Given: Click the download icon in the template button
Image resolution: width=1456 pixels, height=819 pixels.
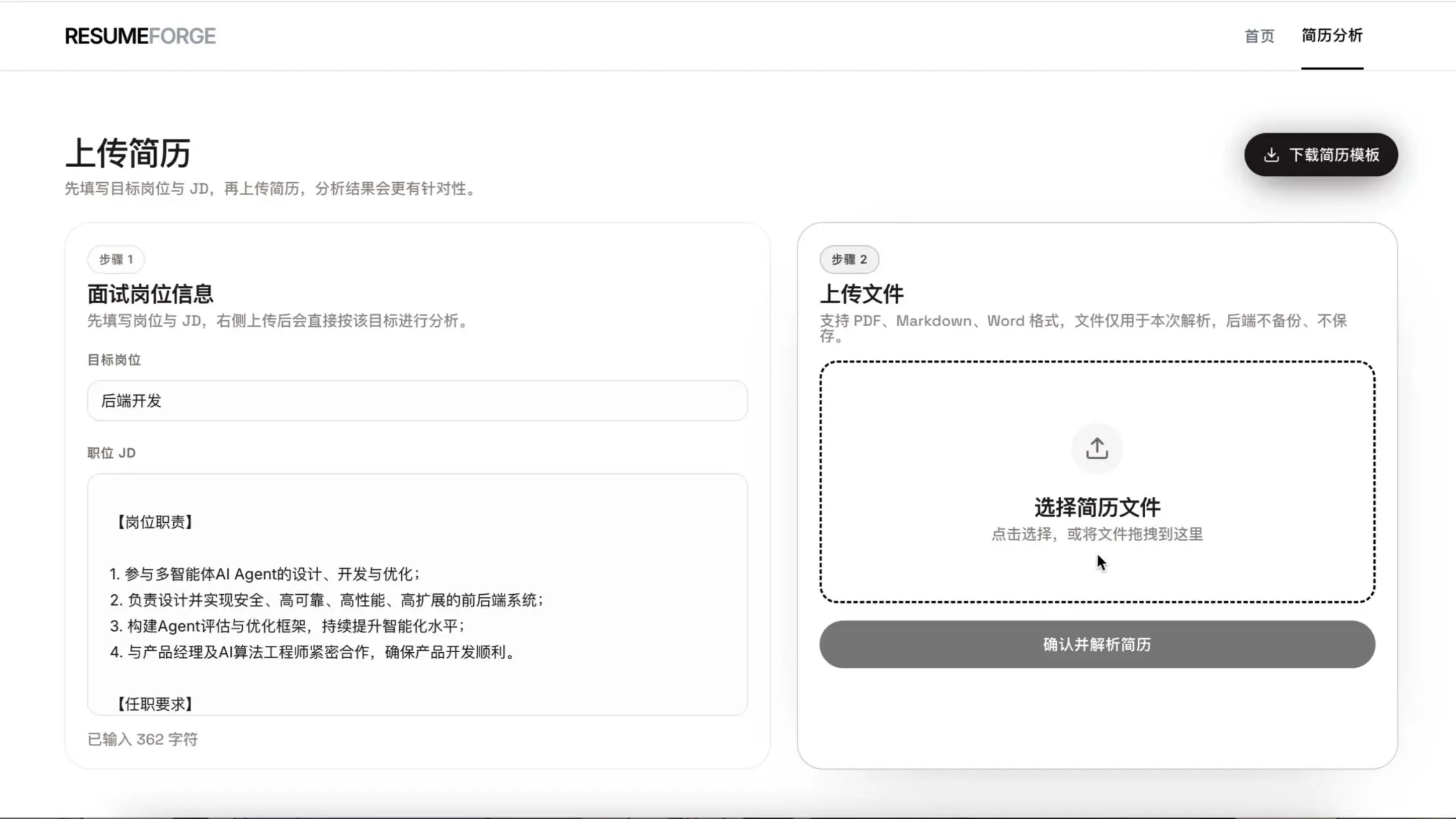Looking at the screenshot, I should point(1271,155).
